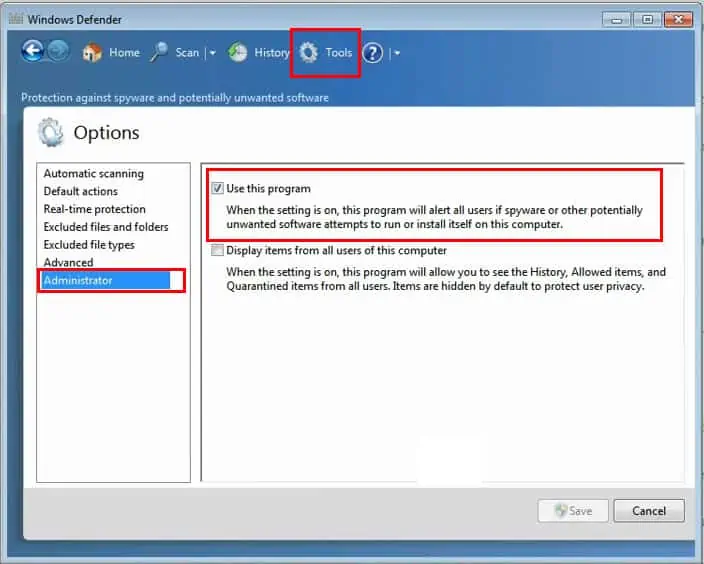
Task: Open Real-time protection options
Action: 94,209
